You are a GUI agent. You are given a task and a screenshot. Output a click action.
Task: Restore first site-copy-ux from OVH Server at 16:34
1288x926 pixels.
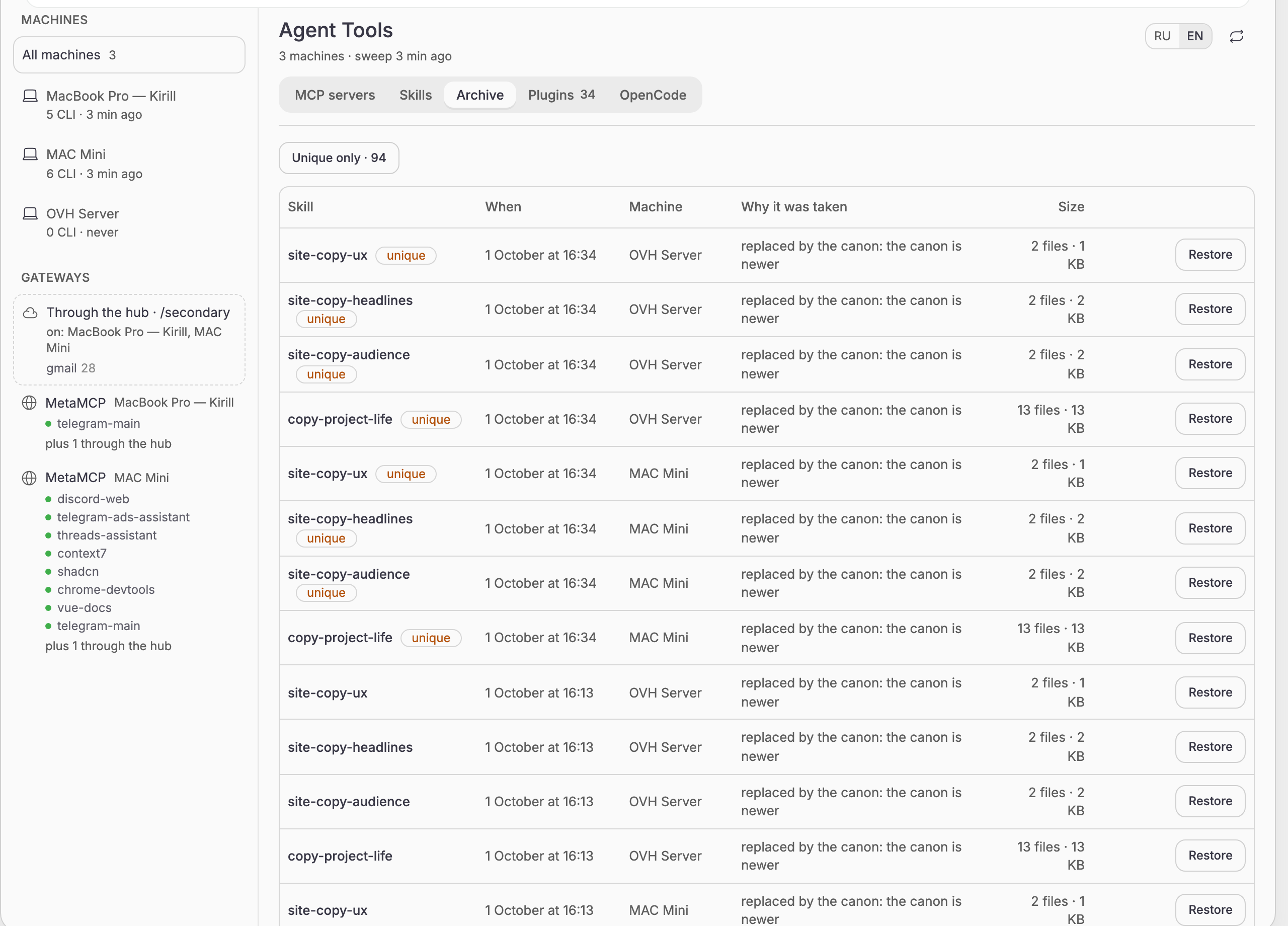pos(1210,255)
